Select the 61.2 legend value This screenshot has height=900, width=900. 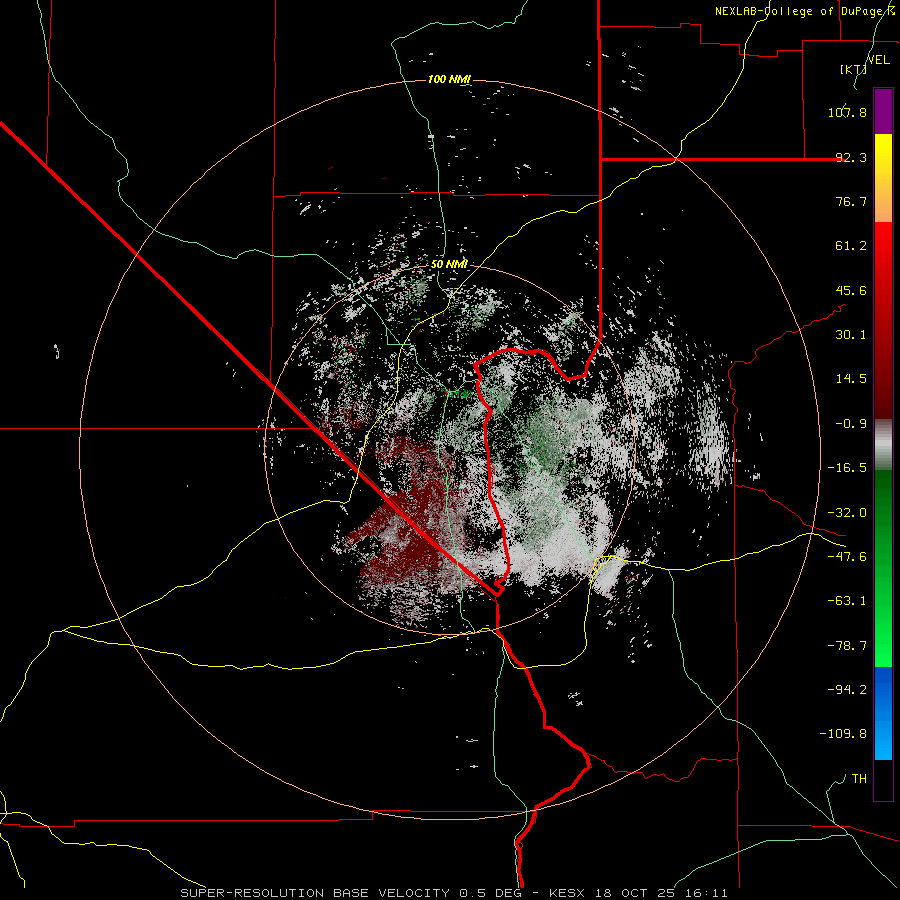851,246
